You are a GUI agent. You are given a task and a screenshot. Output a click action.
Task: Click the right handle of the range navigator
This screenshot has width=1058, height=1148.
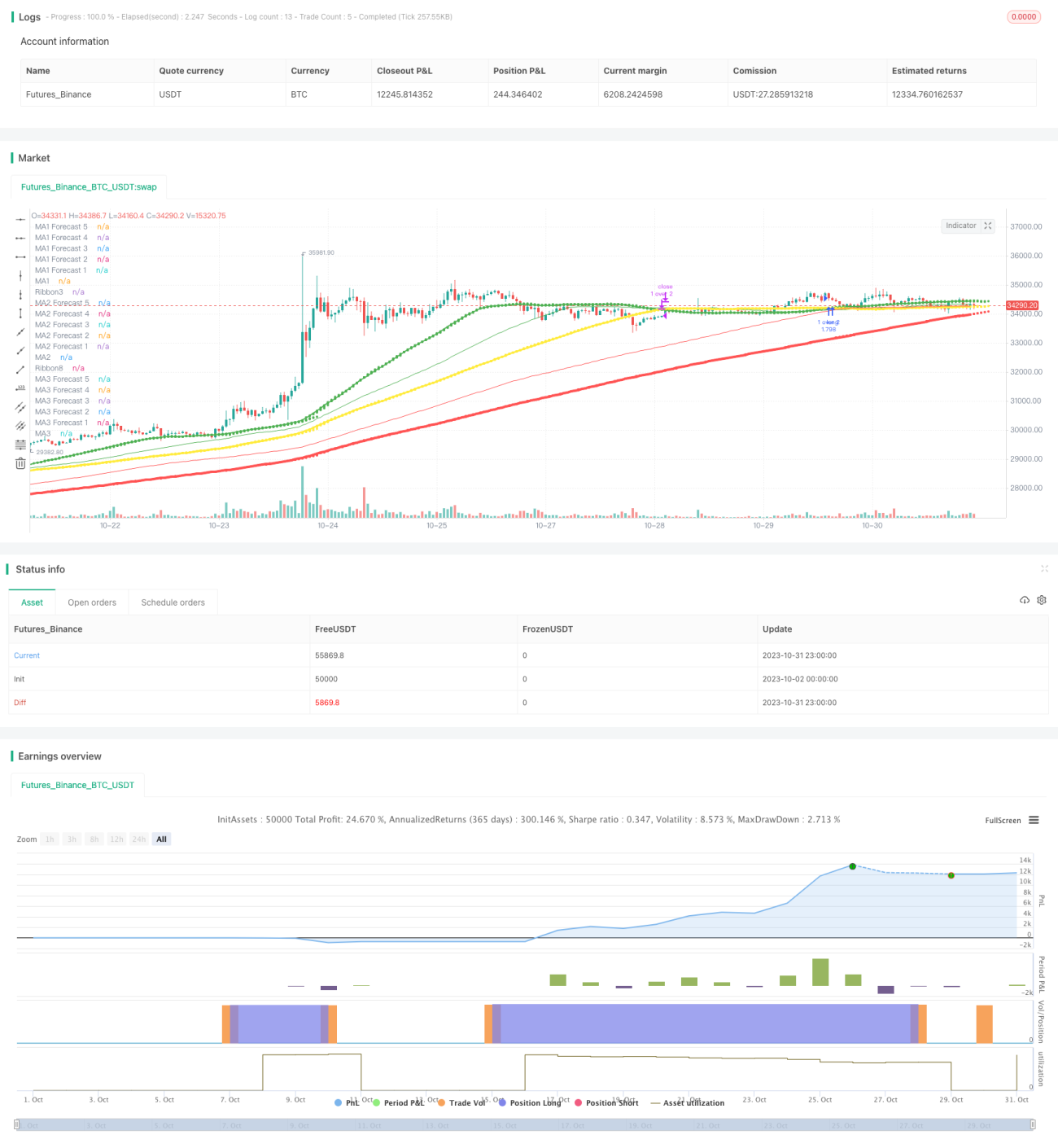click(1033, 1124)
